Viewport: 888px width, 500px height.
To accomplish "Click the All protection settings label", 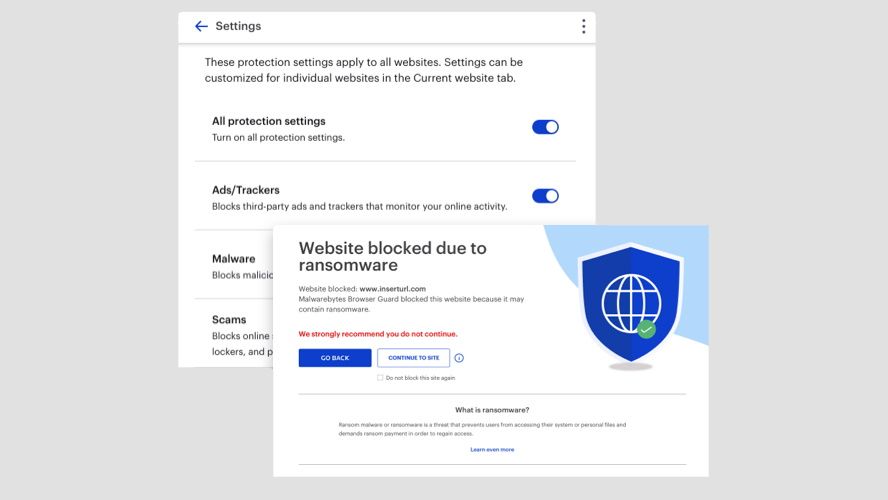I will coord(268,121).
